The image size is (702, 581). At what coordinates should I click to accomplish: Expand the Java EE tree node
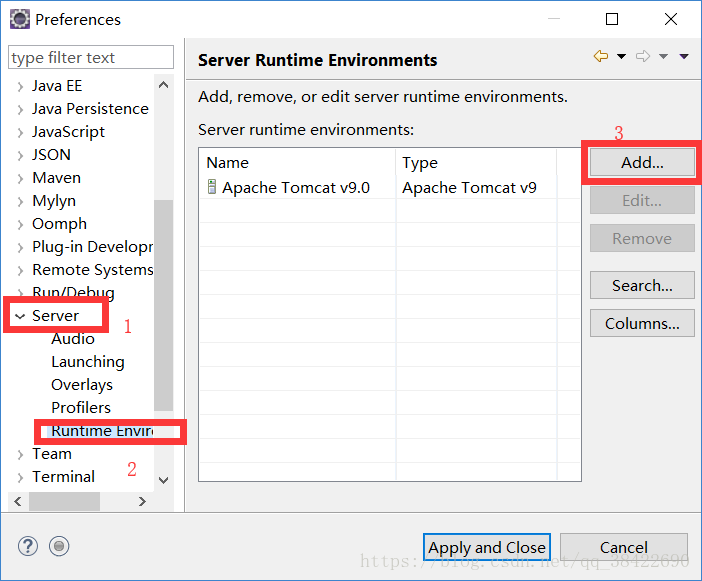pyautogui.click(x=20, y=86)
